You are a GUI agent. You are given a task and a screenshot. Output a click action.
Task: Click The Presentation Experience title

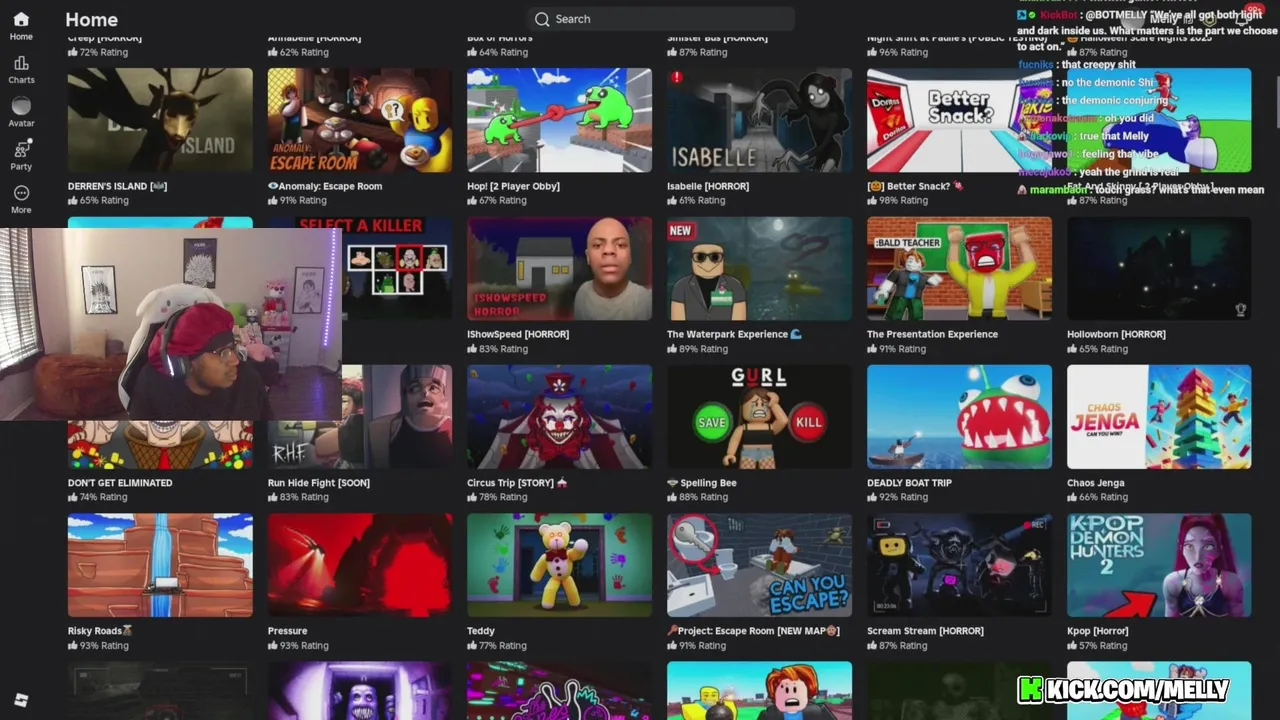(x=932, y=334)
